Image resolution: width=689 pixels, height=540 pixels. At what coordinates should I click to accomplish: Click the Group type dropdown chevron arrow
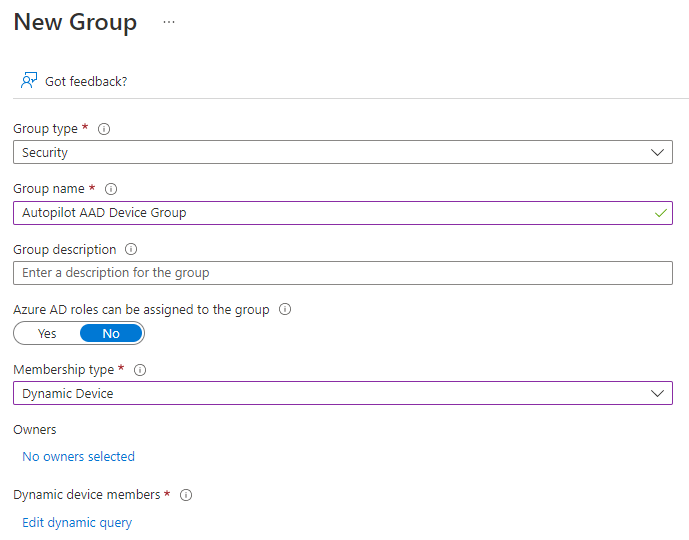(x=657, y=152)
